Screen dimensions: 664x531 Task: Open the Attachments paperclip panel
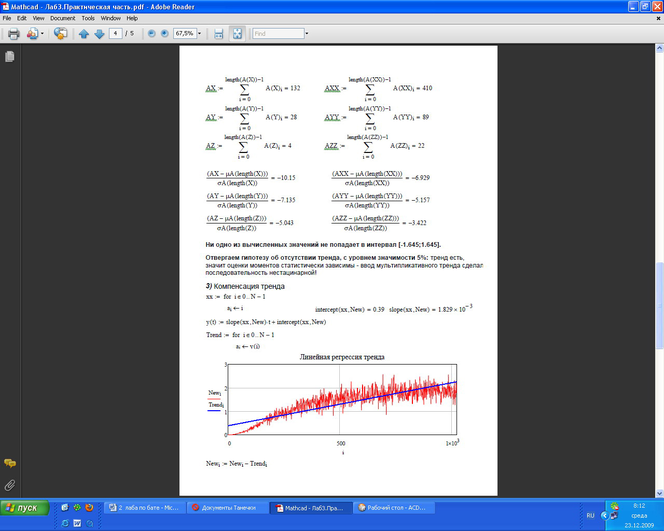pos(9,485)
